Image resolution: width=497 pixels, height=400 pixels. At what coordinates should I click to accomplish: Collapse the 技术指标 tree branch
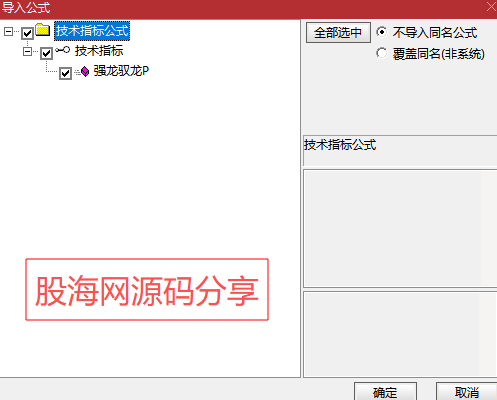(28, 52)
